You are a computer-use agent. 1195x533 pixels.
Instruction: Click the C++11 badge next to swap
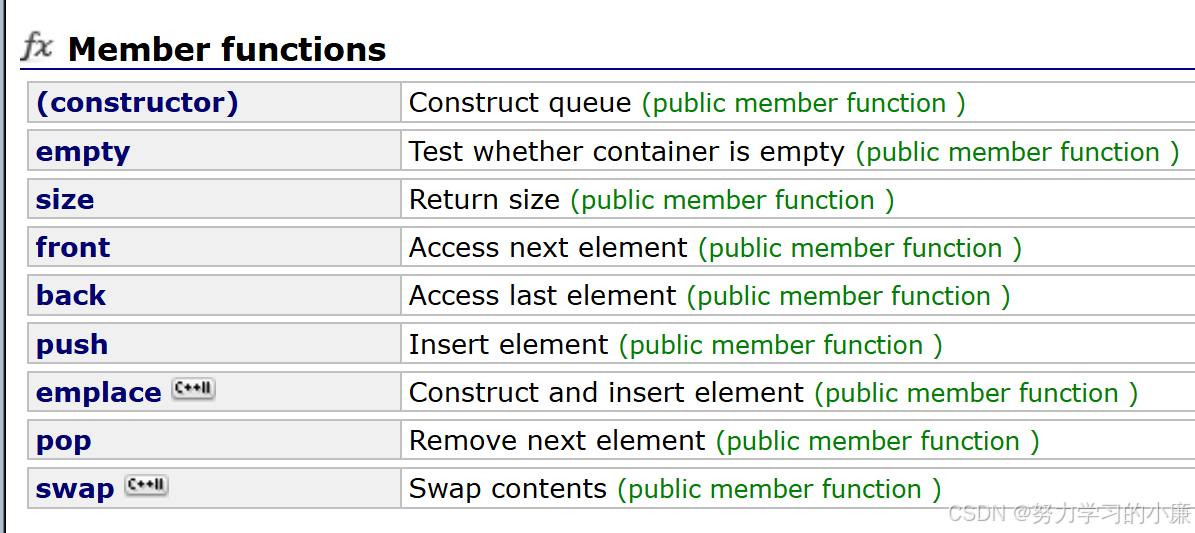pyautogui.click(x=146, y=486)
